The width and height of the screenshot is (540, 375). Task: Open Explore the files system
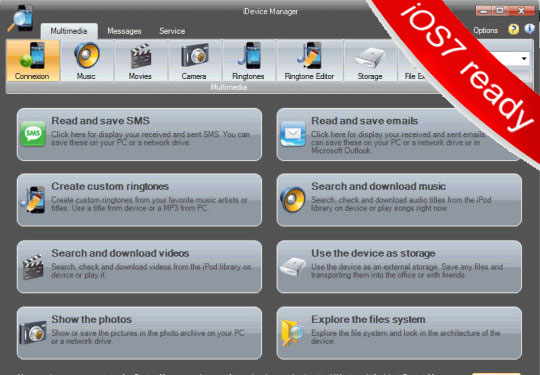point(399,333)
